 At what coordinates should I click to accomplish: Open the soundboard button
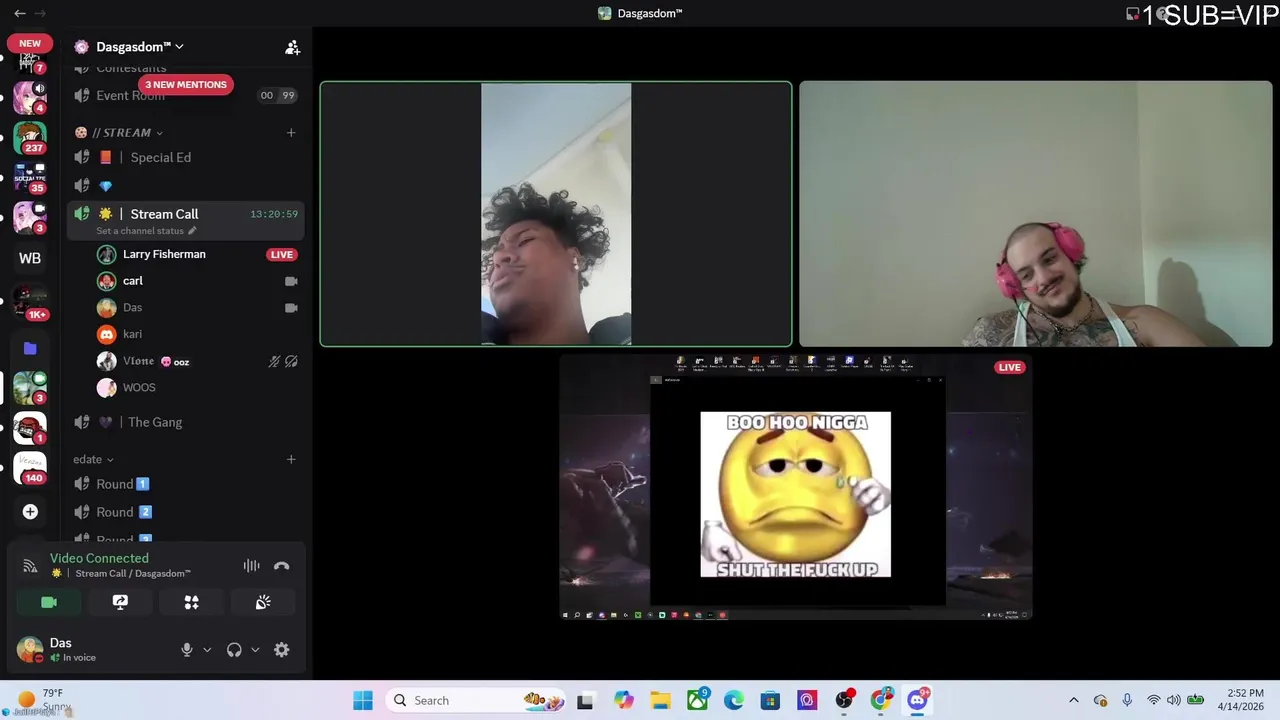pyautogui.click(x=263, y=602)
